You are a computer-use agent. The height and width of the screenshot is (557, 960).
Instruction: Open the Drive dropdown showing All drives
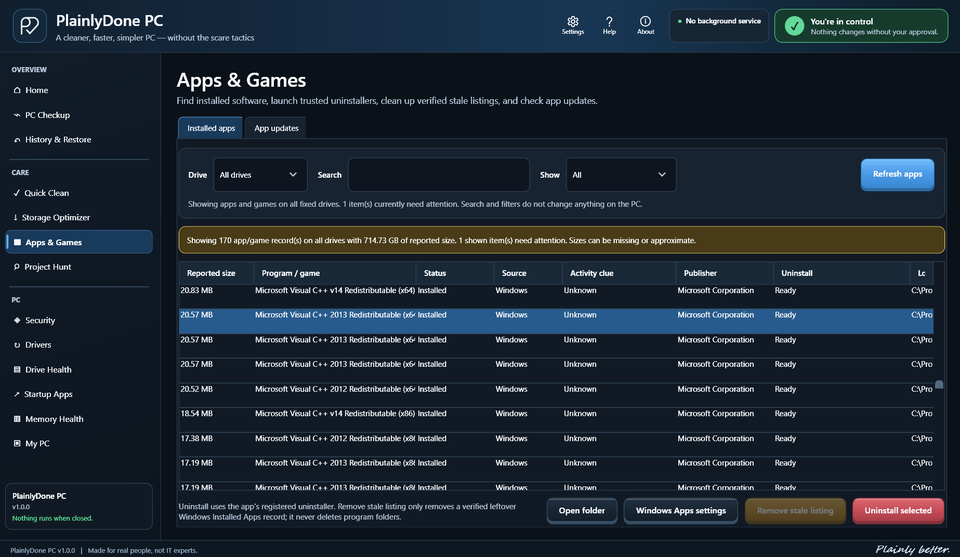pyautogui.click(x=260, y=175)
